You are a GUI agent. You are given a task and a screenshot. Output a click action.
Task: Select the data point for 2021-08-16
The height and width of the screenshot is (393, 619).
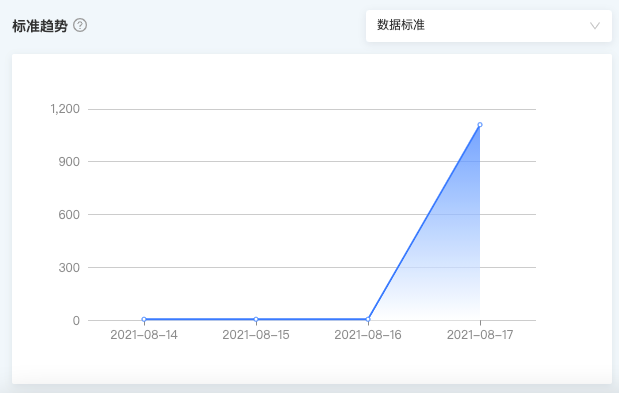point(368,319)
